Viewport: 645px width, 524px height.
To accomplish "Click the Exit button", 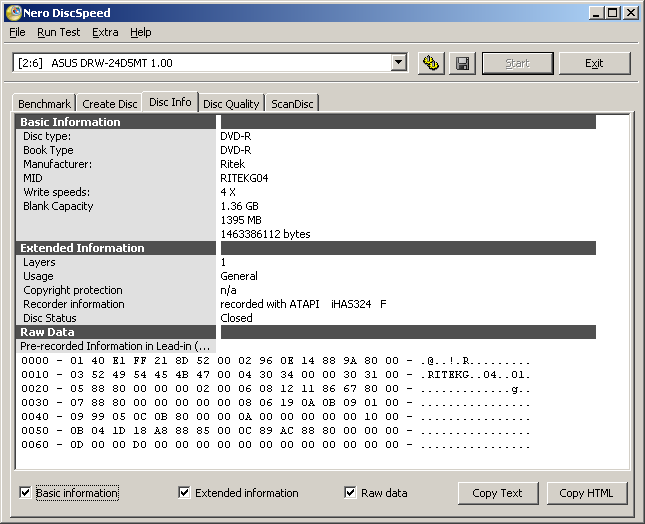I will pos(594,63).
